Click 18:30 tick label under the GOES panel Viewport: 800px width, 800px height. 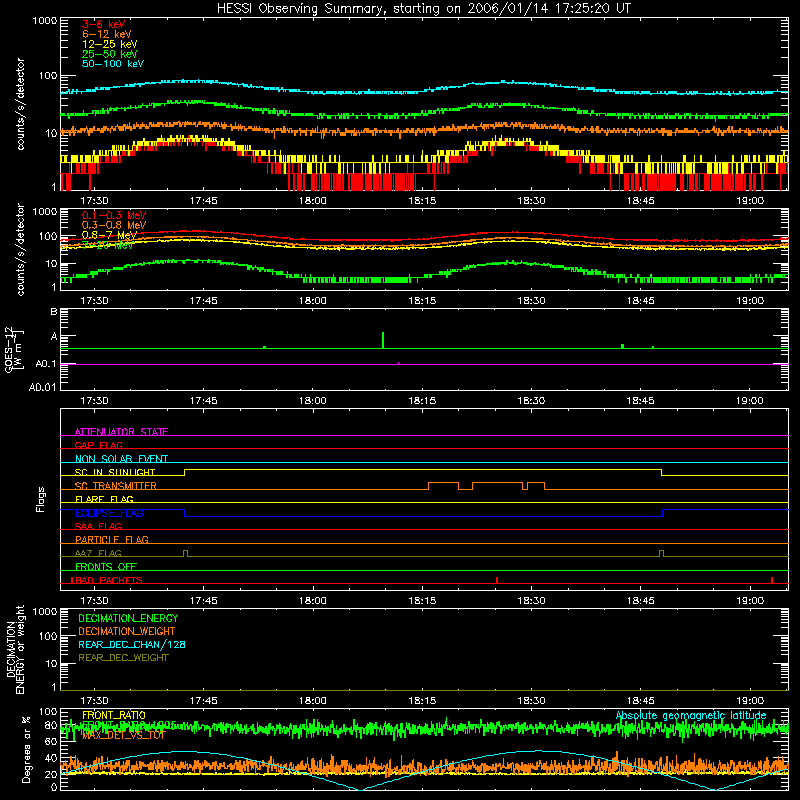(531, 401)
